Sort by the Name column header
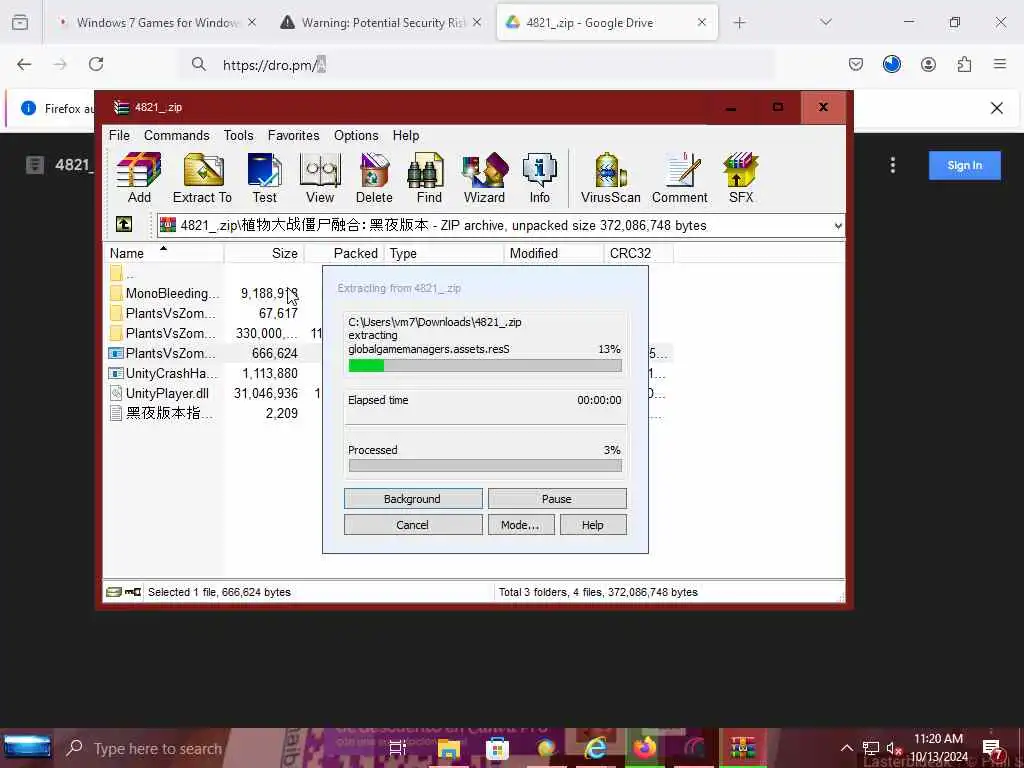 tap(163, 253)
